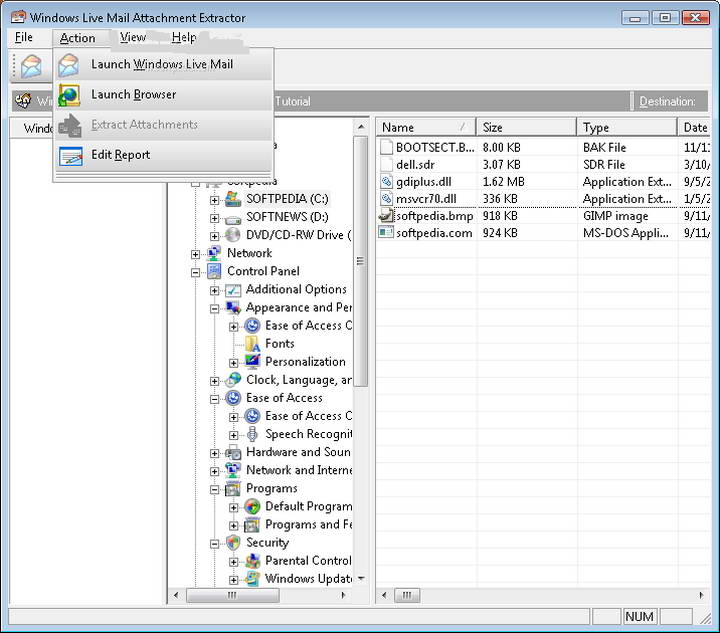Click the gdiplus.dll file icon
The image size is (720, 633).
coord(386,182)
